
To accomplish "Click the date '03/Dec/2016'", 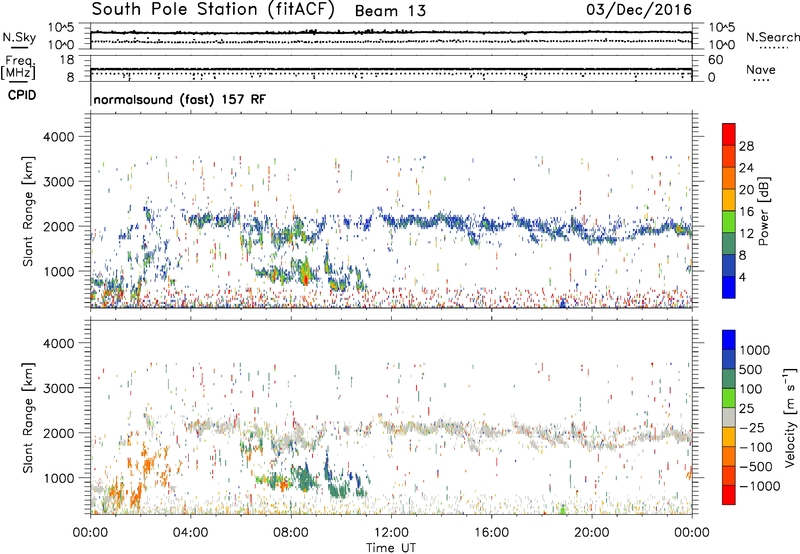I will (639, 10).
